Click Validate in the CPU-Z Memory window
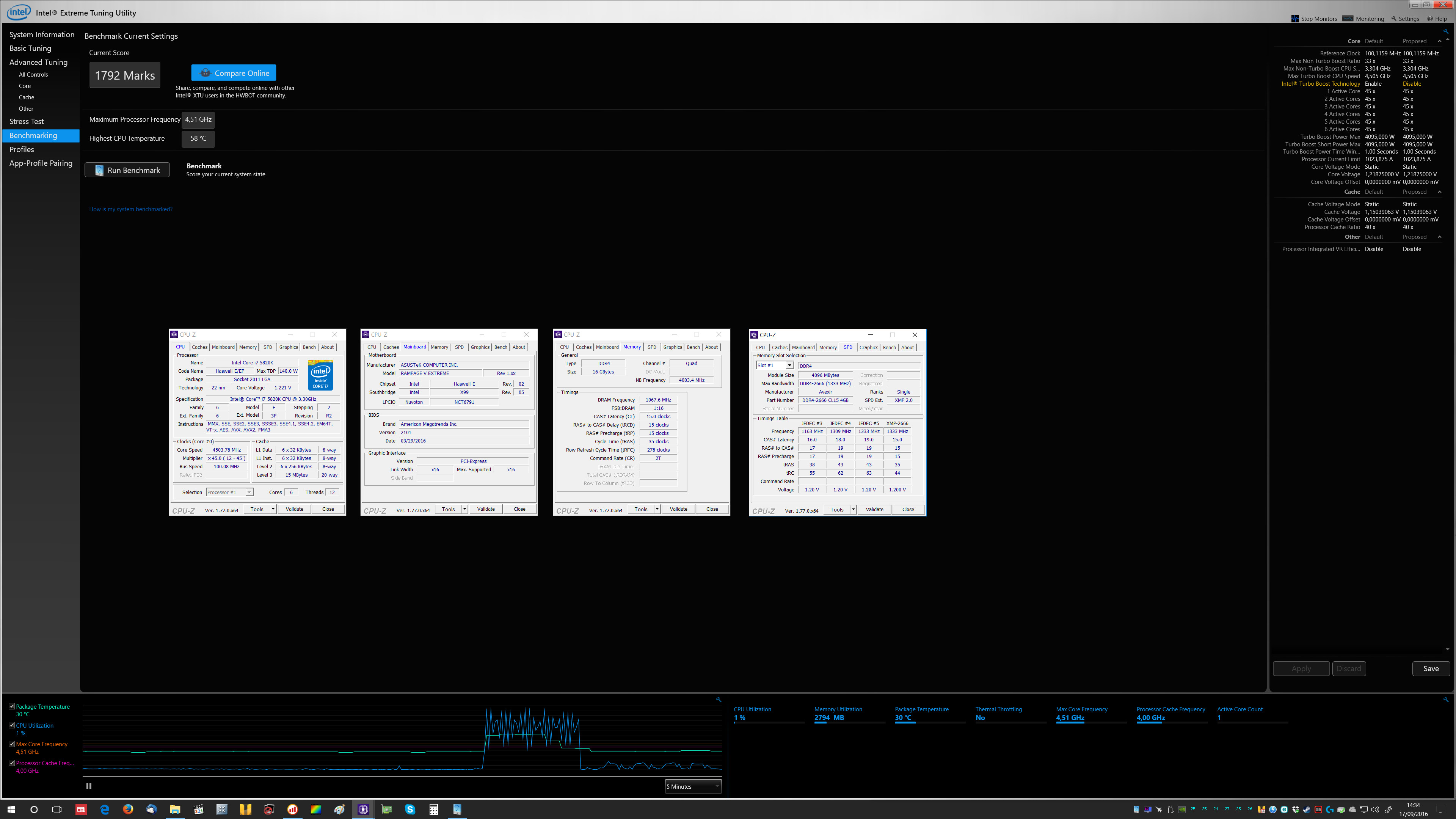 [x=678, y=509]
